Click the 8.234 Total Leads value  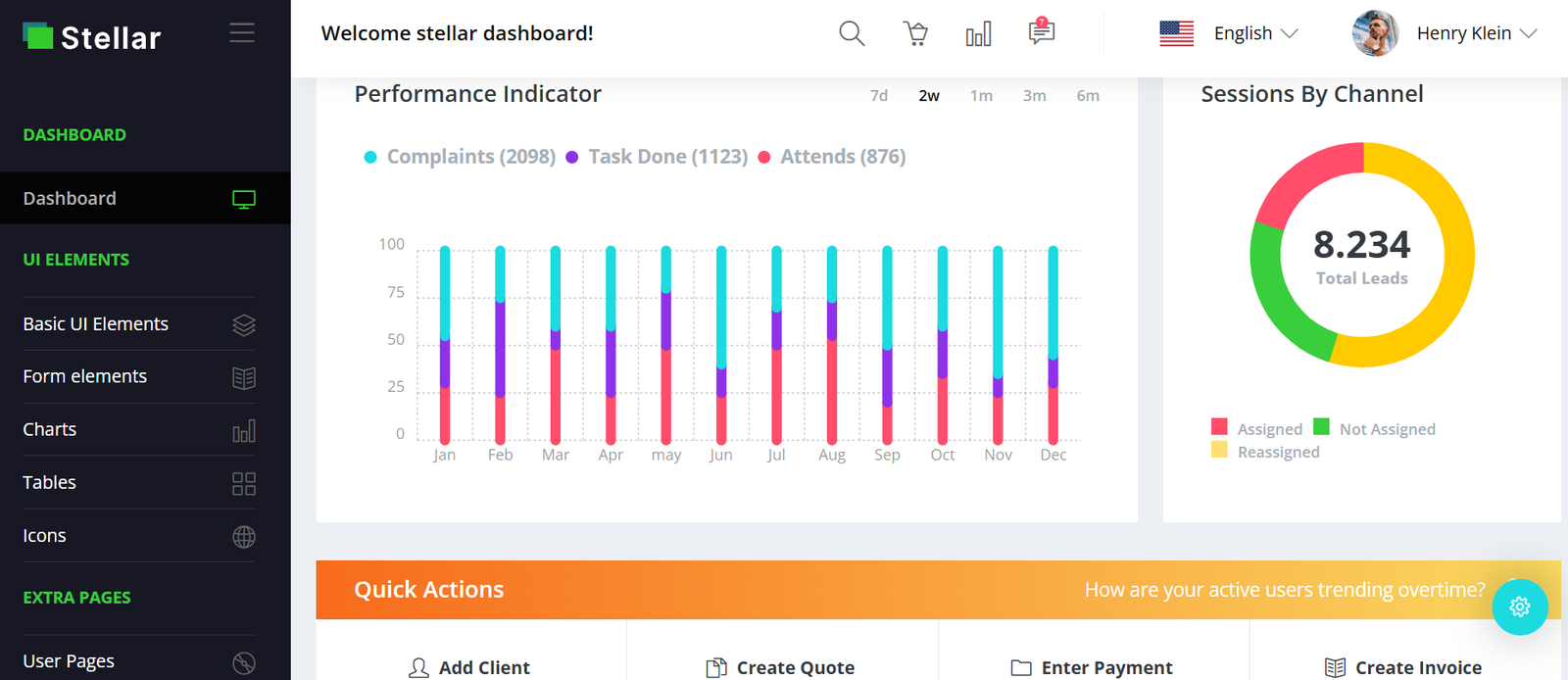tap(1362, 245)
